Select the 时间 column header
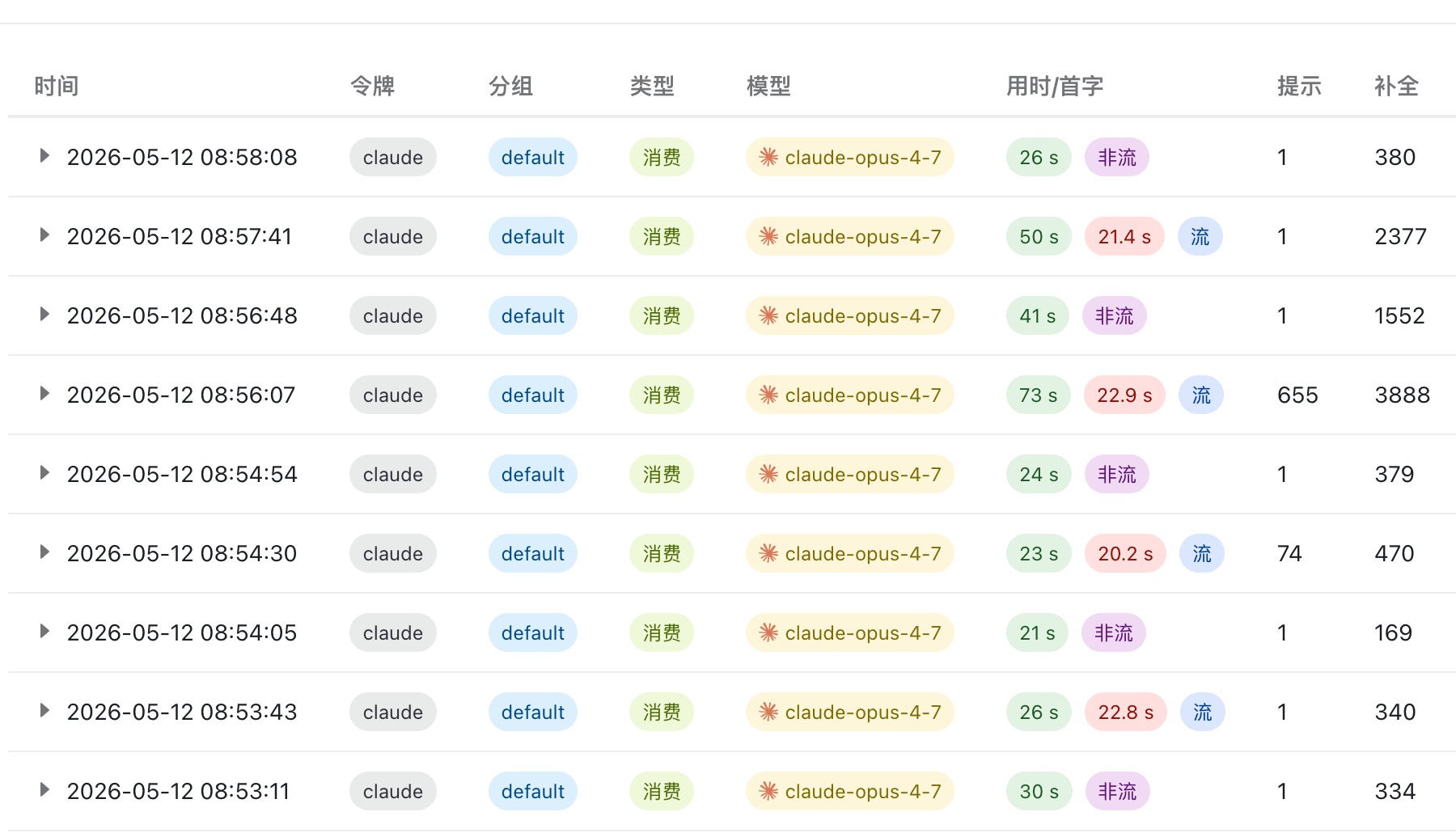 coord(57,86)
